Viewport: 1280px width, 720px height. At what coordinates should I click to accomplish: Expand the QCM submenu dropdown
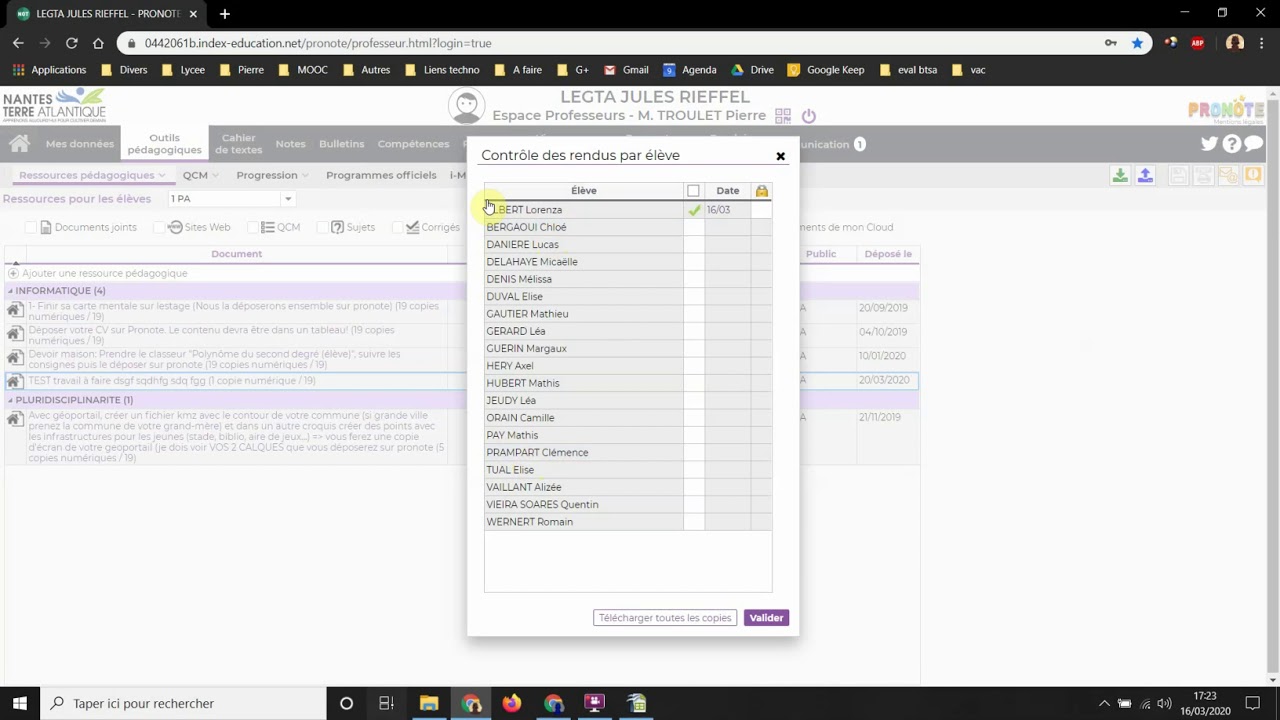pyautogui.click(x=200, y=175)
